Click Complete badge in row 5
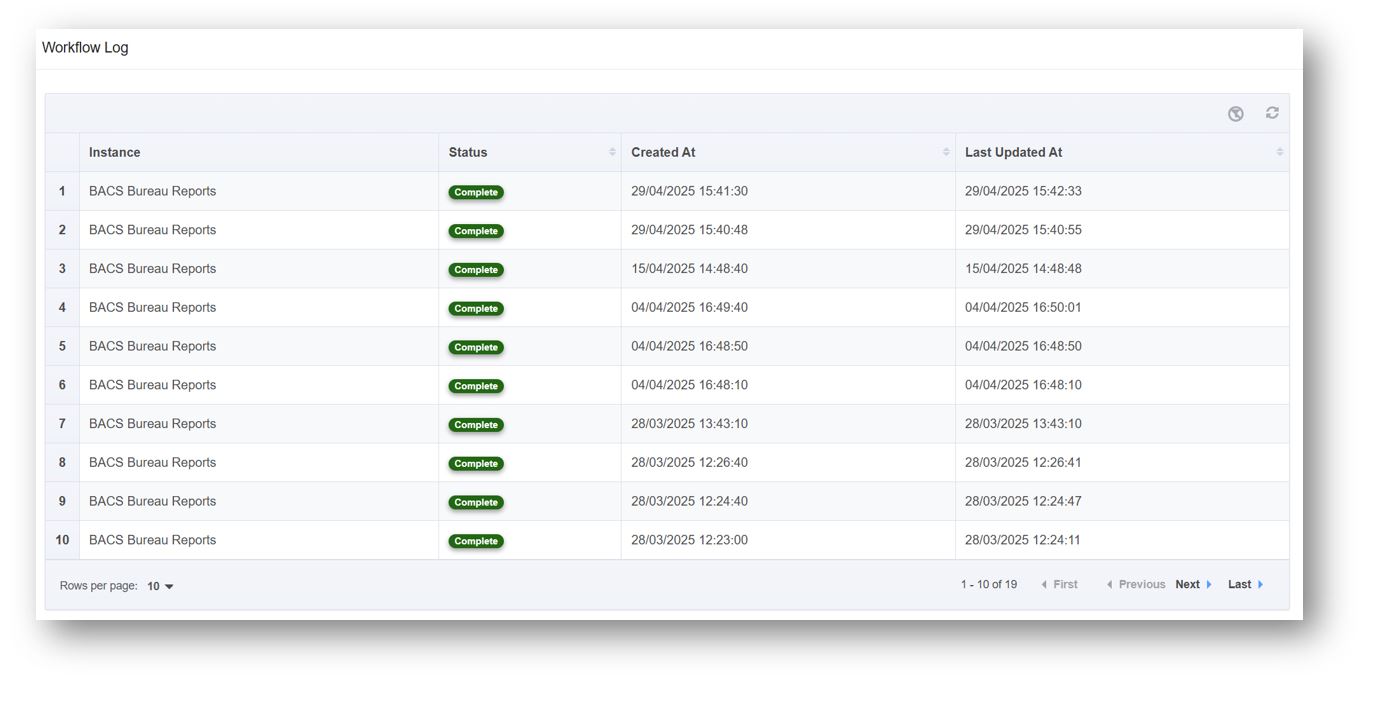Screen dimensions: 1393x708 [x=476, y=347]
